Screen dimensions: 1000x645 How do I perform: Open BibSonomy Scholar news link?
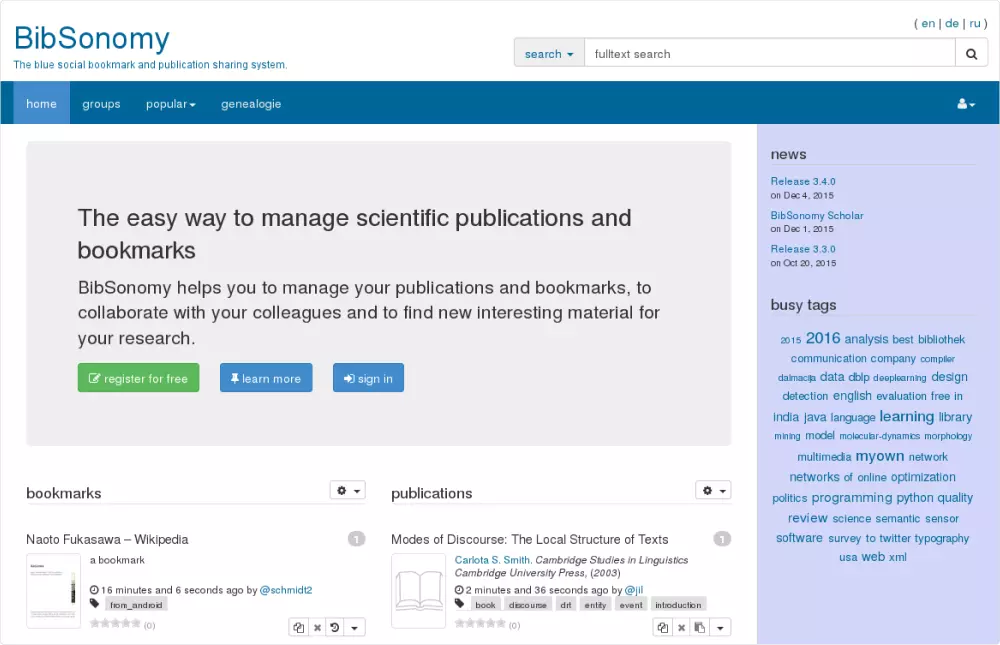pyautogui.click(x=817, y=216)
